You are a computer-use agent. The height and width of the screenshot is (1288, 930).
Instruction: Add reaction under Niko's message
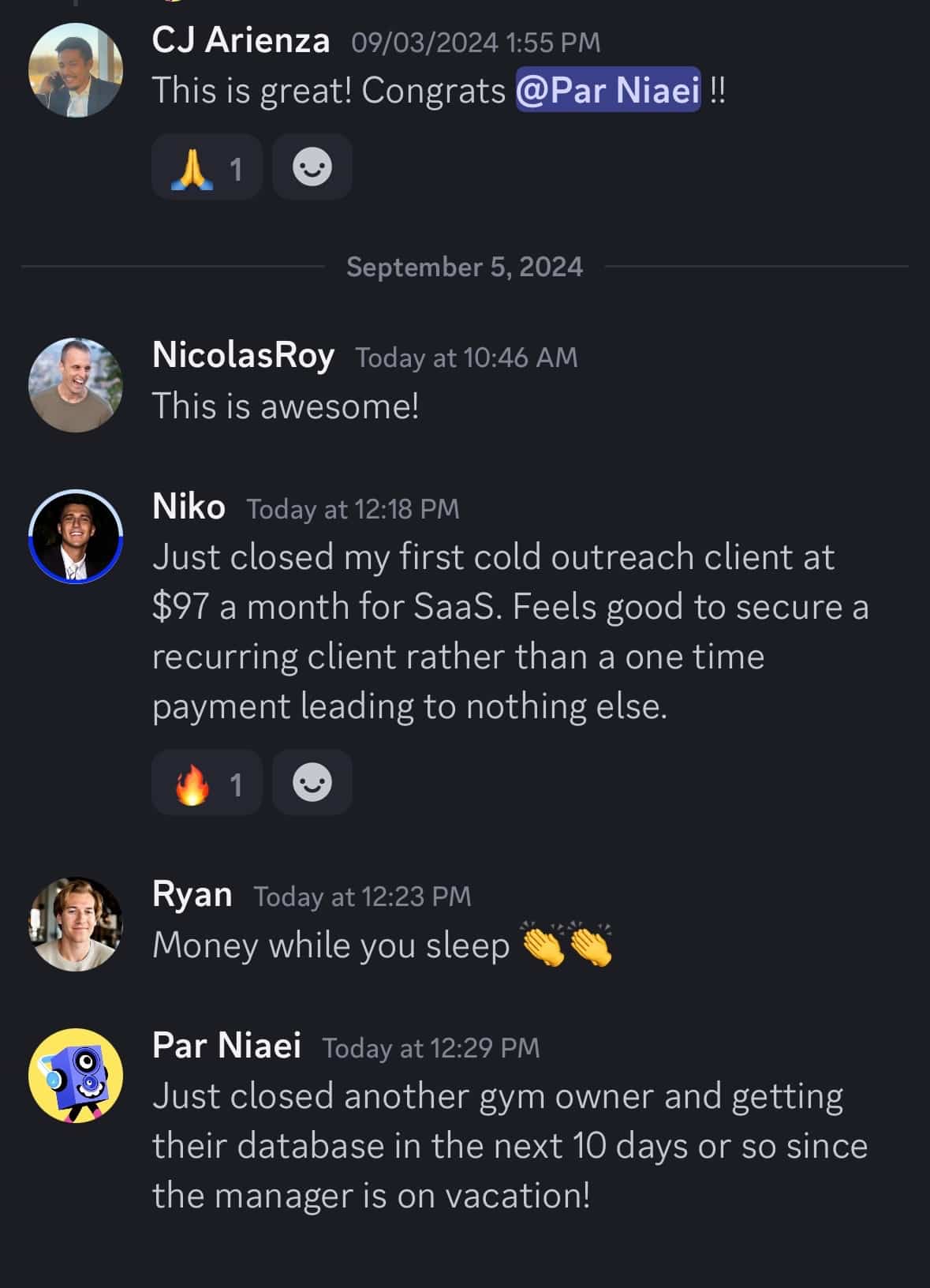coord(312,783)
